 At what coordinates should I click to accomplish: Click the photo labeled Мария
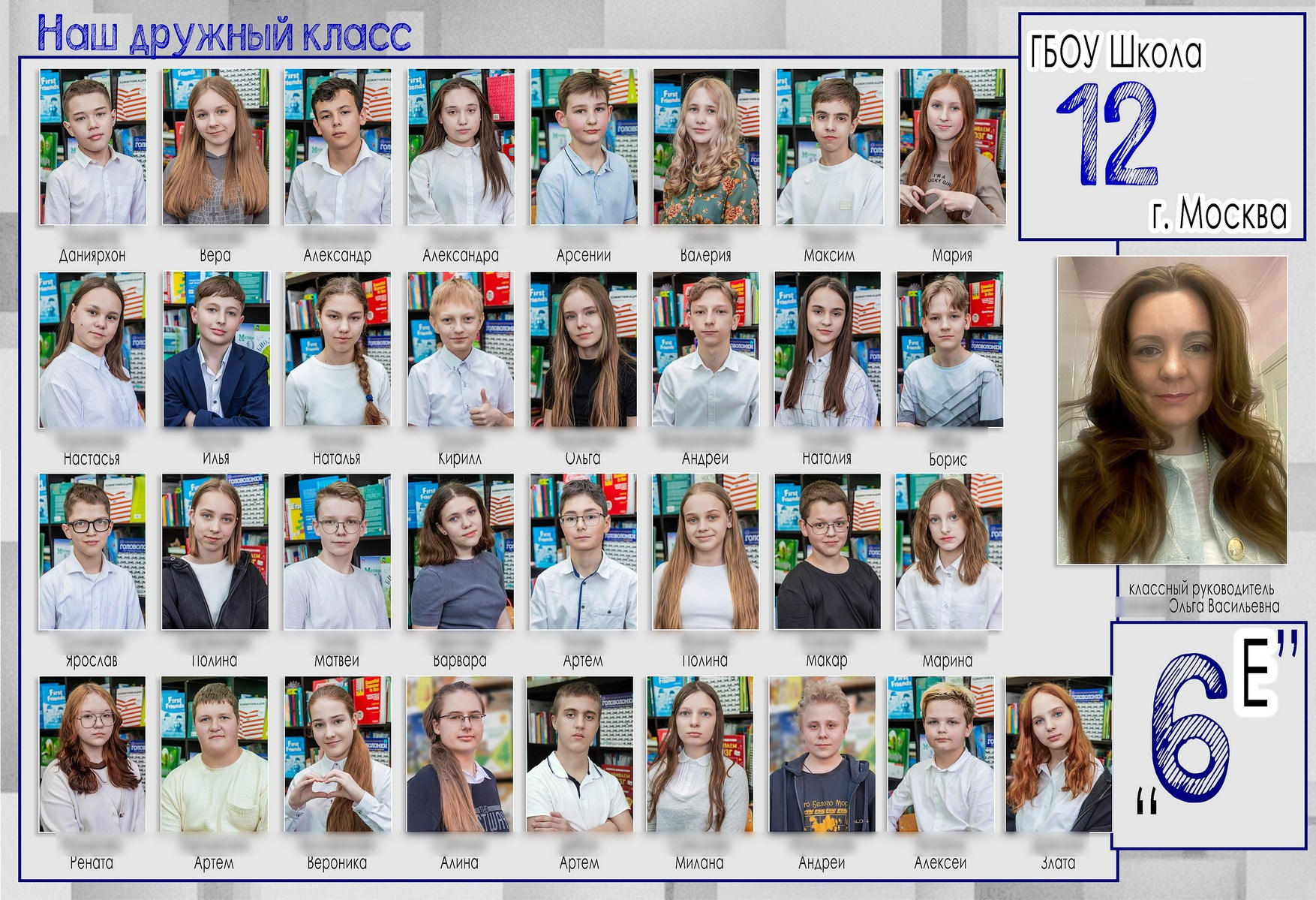(x=952, y=147)
